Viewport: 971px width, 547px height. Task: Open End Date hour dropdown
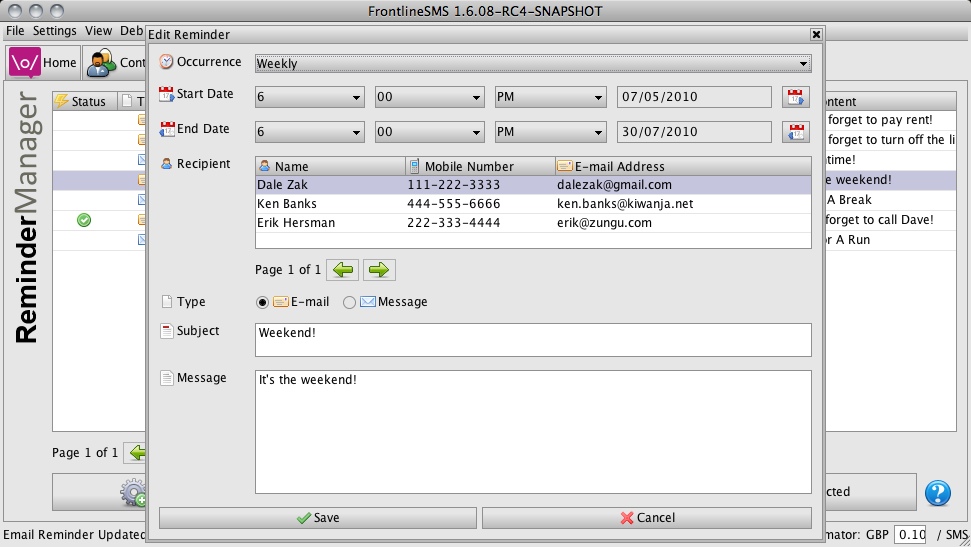click(x=309, y=132)
